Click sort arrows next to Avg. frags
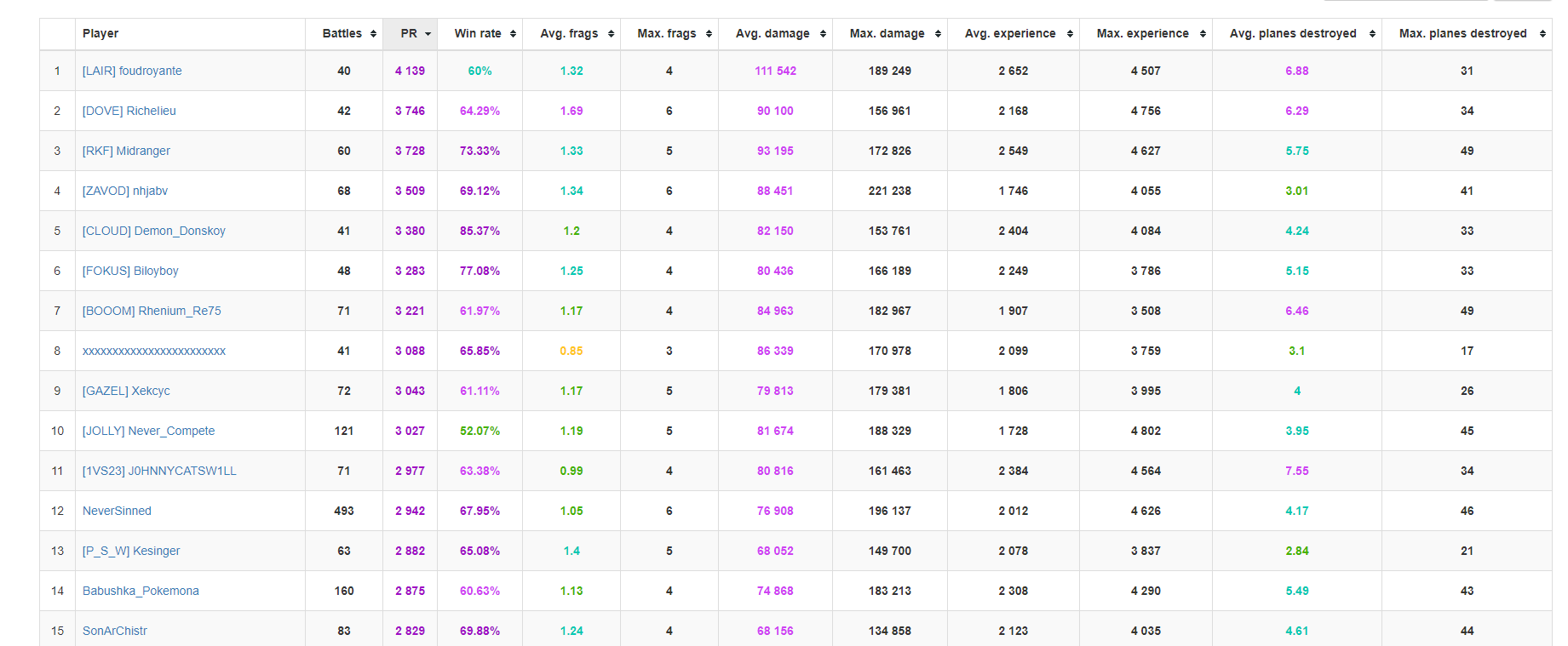The width and height of the screenshot is (1568, 646). 611,34
